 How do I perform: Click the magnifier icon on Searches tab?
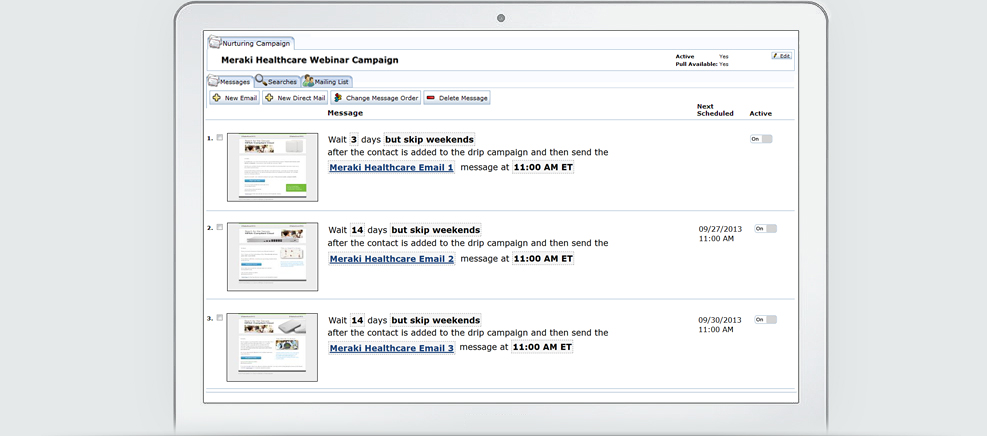pyautogui.click(x=261, y=80)
